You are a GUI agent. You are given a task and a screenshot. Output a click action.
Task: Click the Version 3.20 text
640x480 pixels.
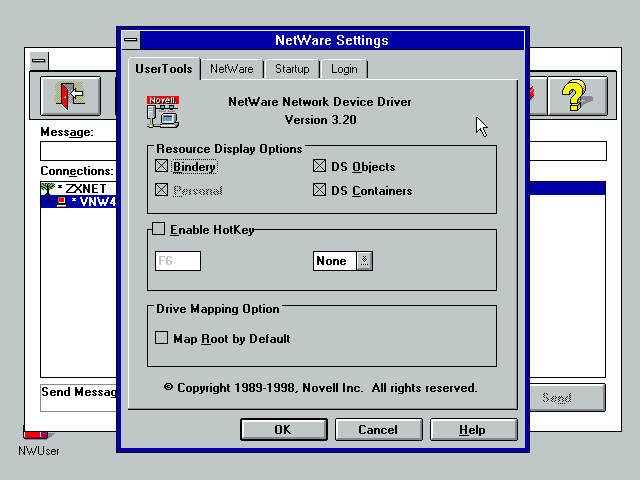click(x=320, y=120)
